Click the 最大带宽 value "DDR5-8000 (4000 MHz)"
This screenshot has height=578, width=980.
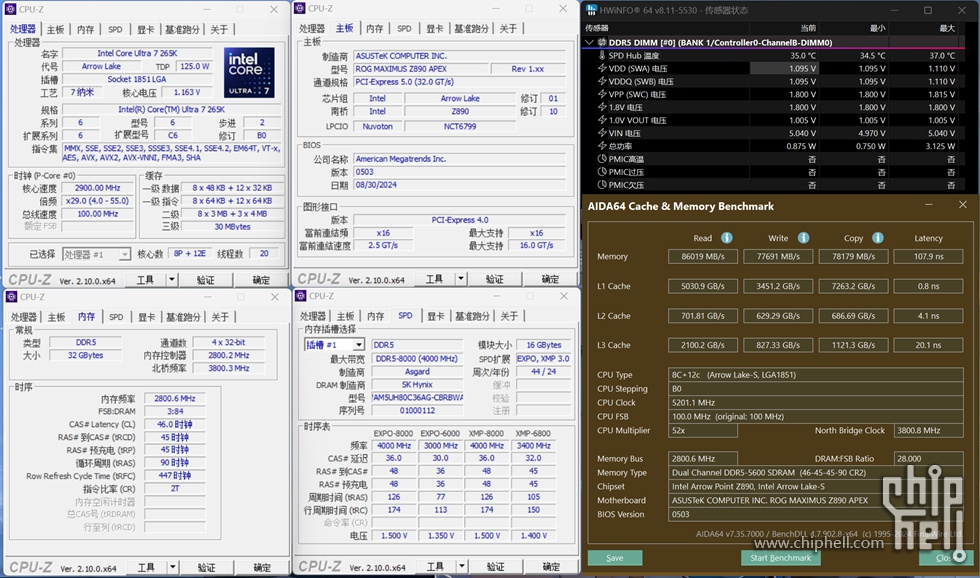(x=417, y=359)
